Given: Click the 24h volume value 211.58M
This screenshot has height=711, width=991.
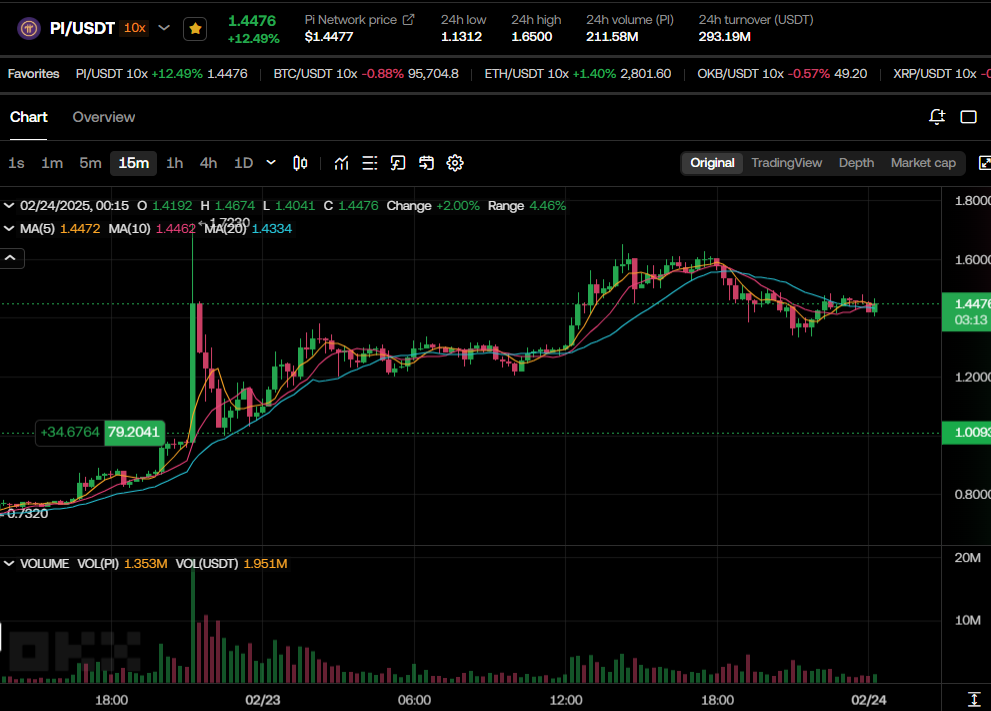Looking at the screenshot, I should pyautogui.click(x=612, y=37).
